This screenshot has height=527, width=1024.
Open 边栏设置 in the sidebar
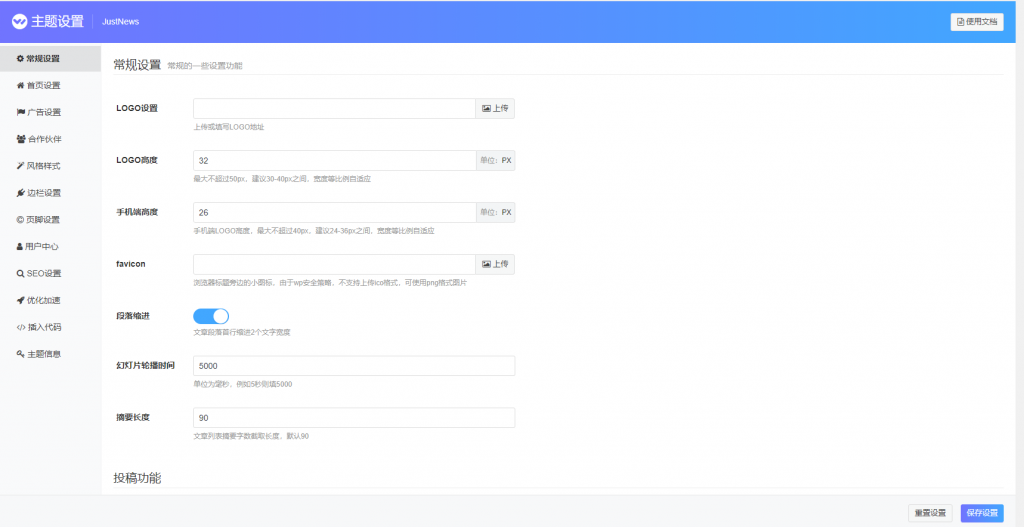click(x=50, y=193)
